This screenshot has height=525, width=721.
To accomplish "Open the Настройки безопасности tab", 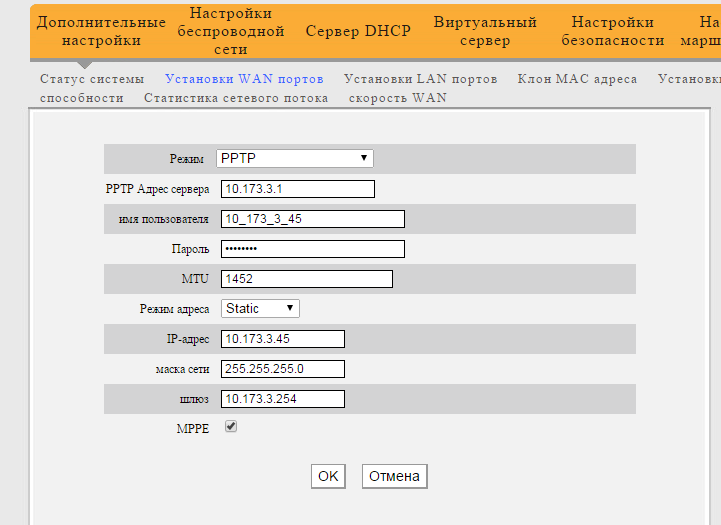I will (x=613, y=31).
